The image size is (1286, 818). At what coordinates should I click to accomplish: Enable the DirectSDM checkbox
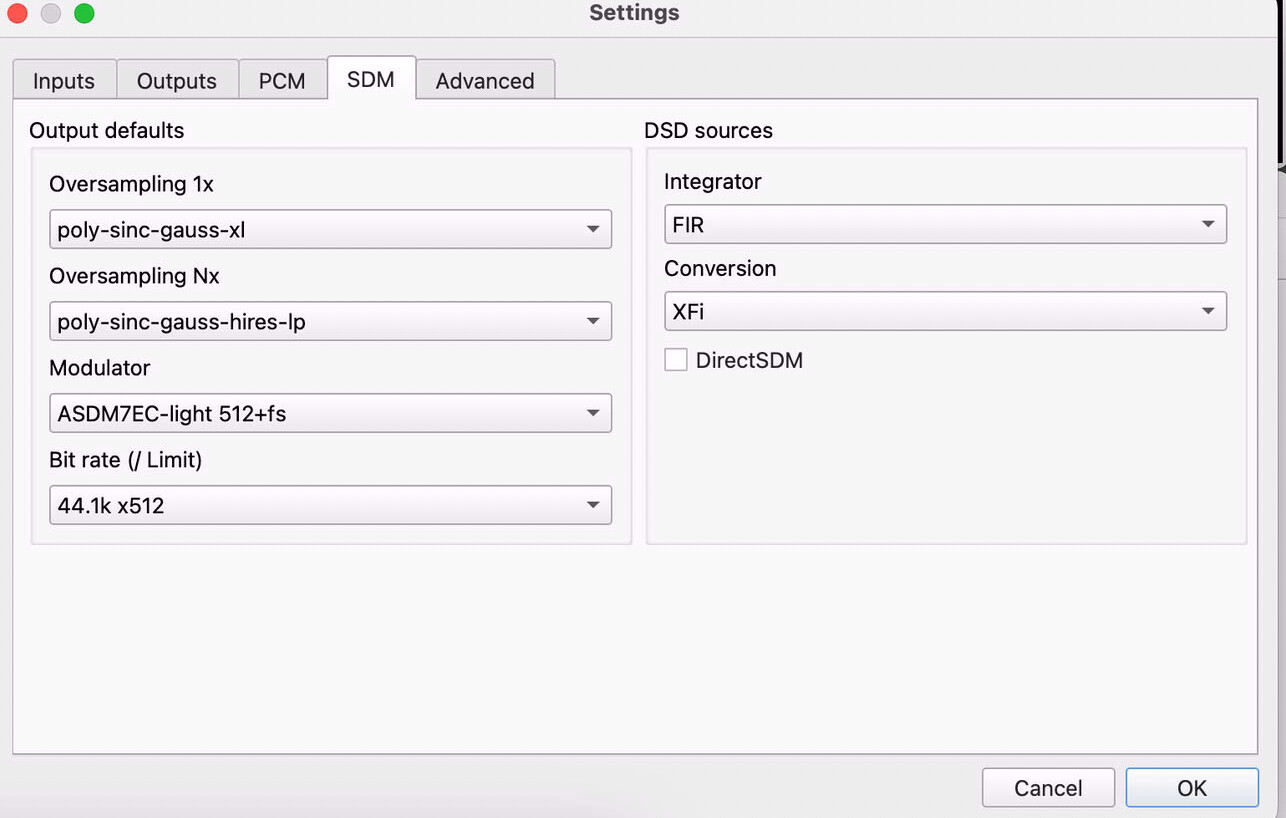coord(676,360)
